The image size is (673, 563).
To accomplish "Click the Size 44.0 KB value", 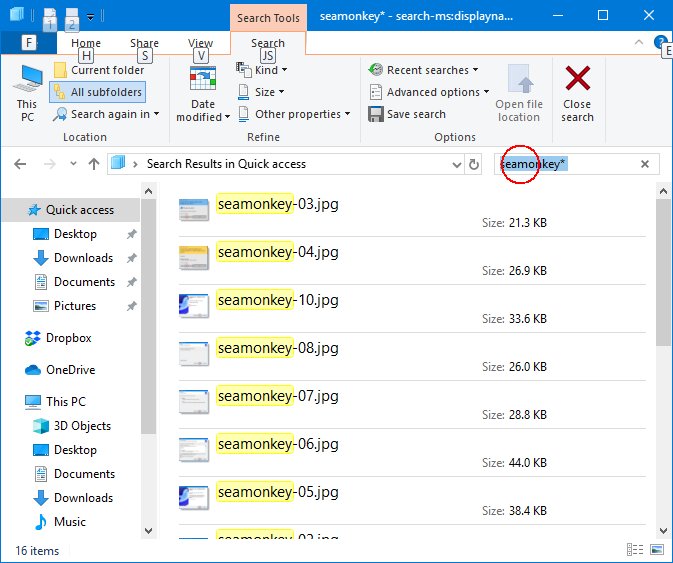I will [527, 463].
